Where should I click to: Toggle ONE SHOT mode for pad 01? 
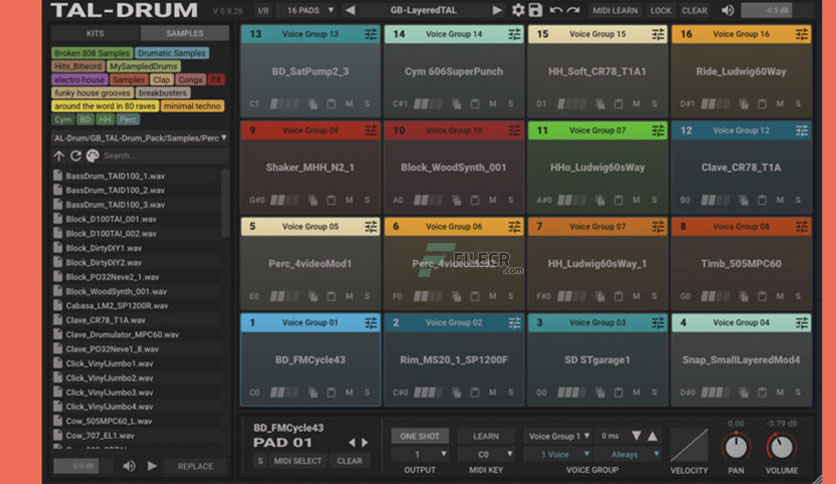(x=420, y=436)
